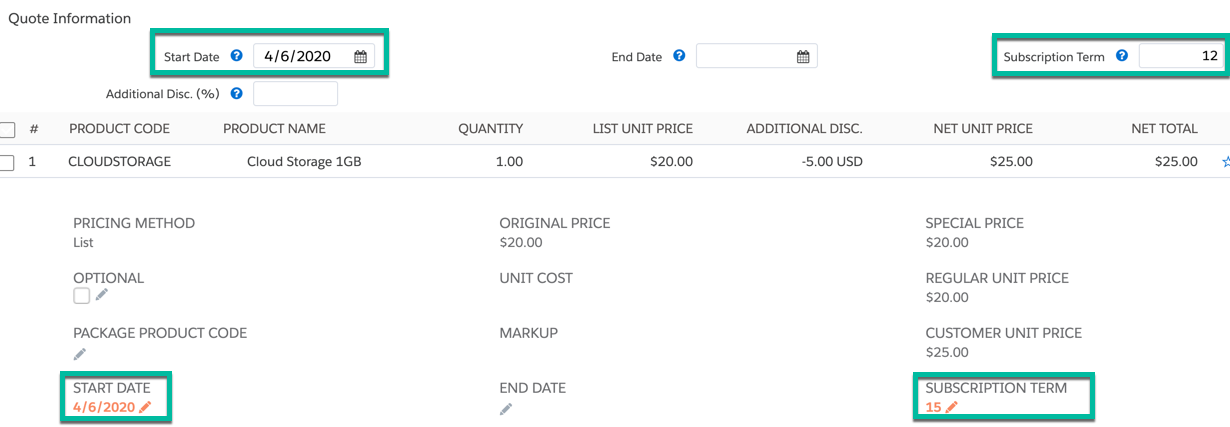This screenshot has width=1230, height=427.
Task: Click the Additional Disc. (%) help icon
Action: (237, 94)
